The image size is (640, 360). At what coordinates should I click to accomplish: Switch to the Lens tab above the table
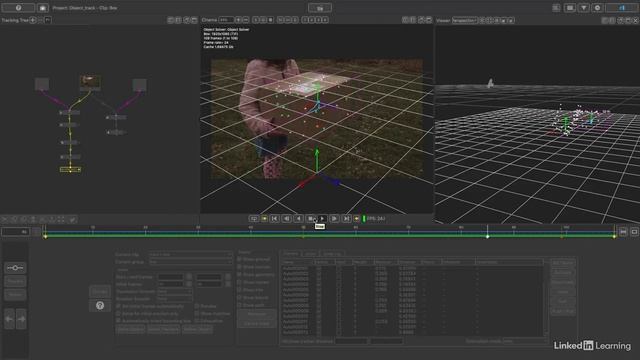(311, 254)
